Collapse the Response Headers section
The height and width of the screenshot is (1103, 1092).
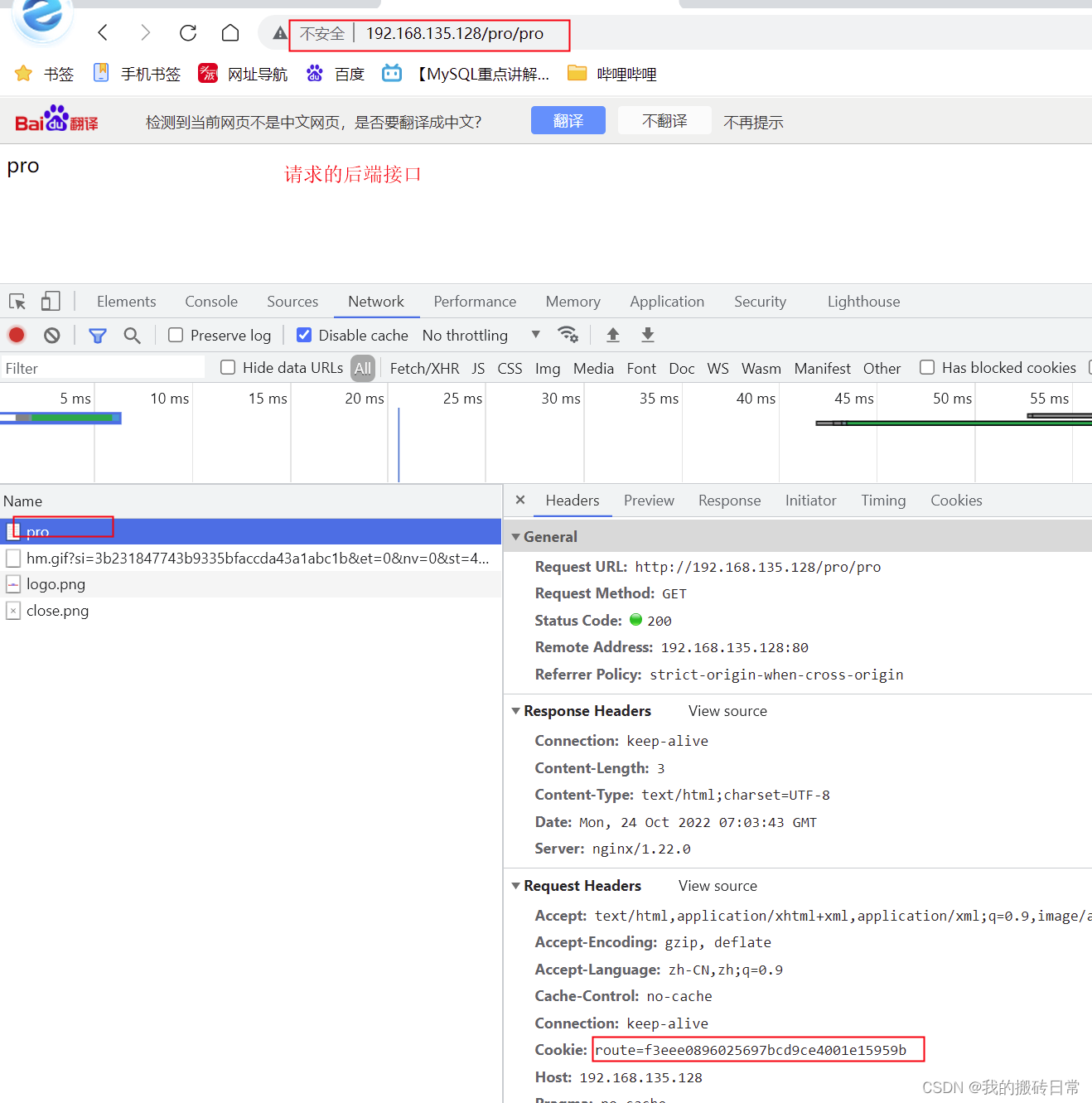(x=516, y=711)
